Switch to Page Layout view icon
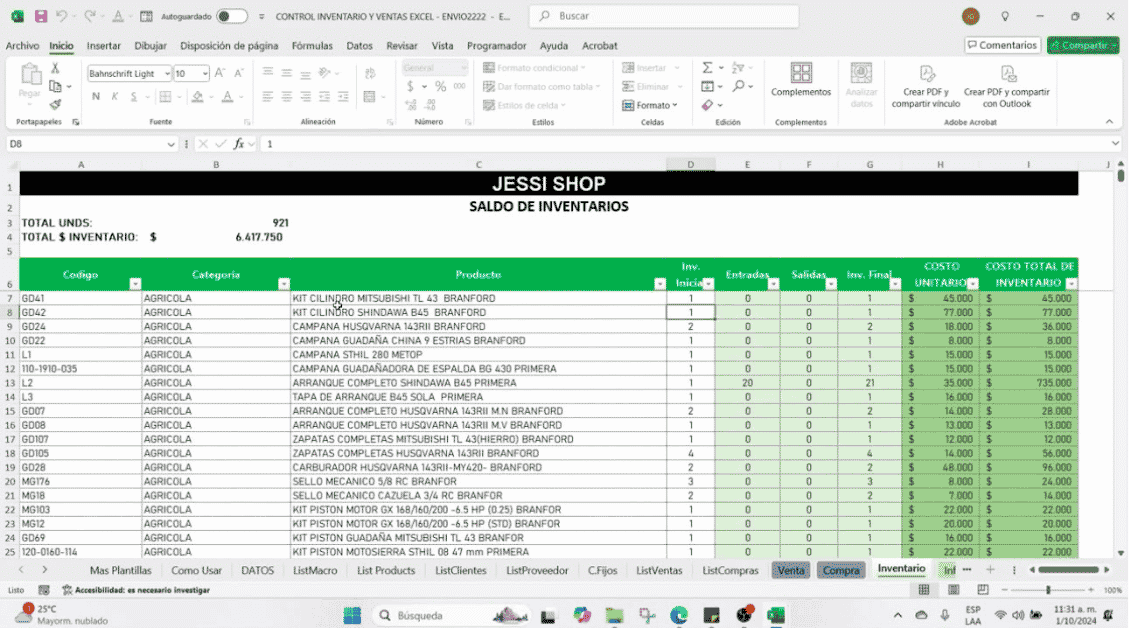This screenshot has width=1129, height=628. pos(953,590)
